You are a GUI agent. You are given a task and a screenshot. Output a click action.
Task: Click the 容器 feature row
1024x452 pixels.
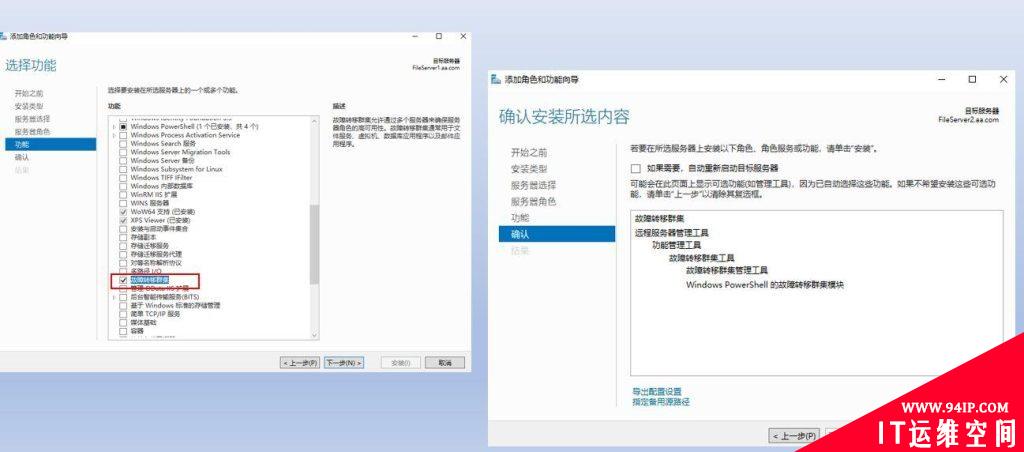tap(137, 331)
